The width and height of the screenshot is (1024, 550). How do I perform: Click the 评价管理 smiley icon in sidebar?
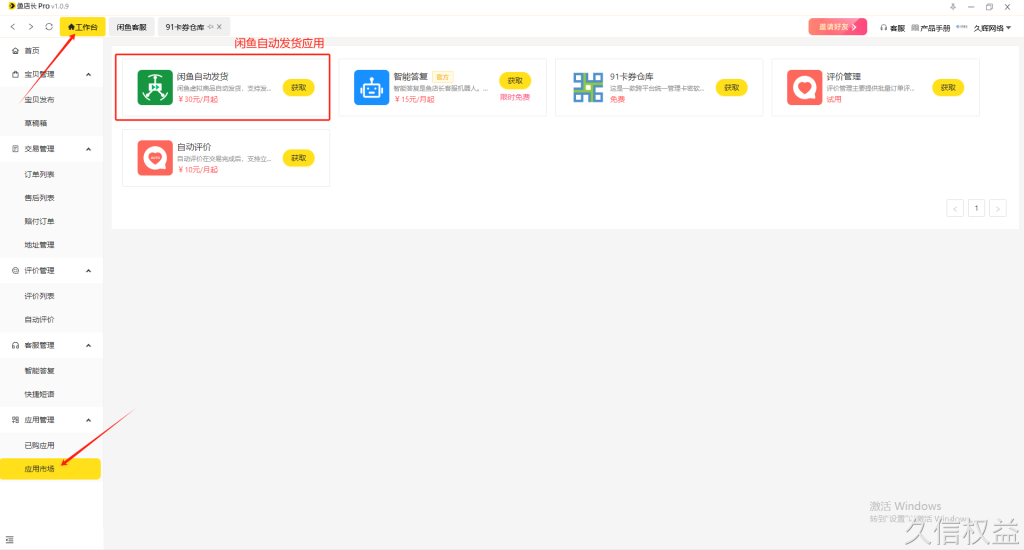[16, 270]
